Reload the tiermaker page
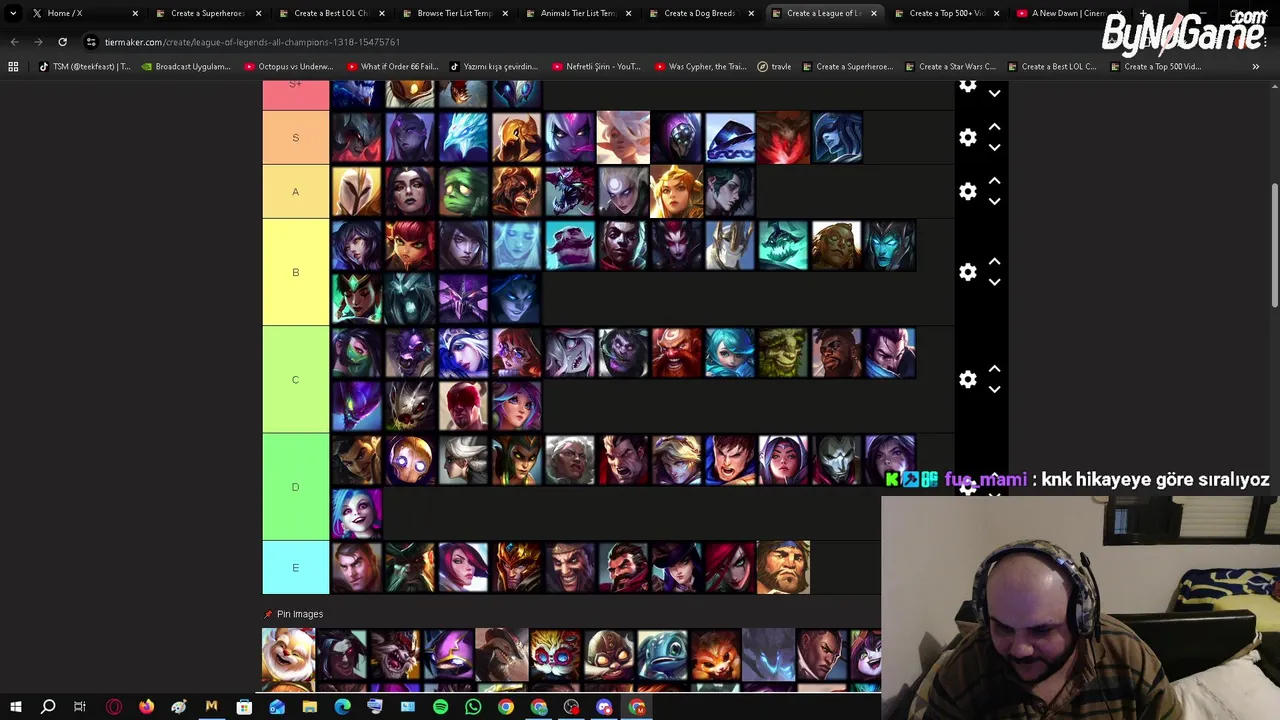Image resolution: width=1280 pixels, height=720 pixels. (62, 42)
